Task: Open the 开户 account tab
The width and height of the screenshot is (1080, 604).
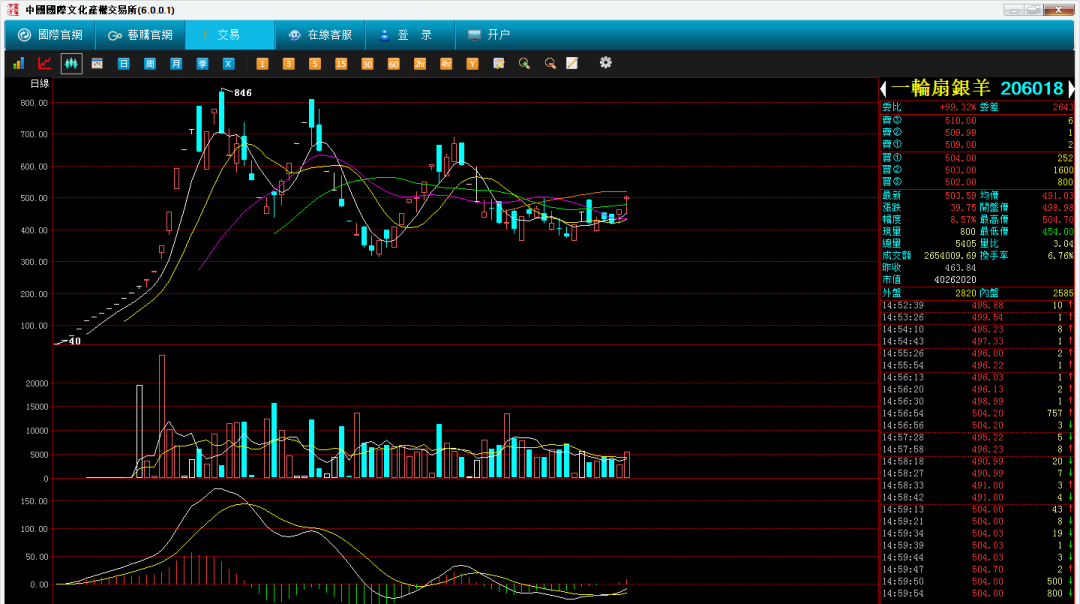Action: (489, 34)
